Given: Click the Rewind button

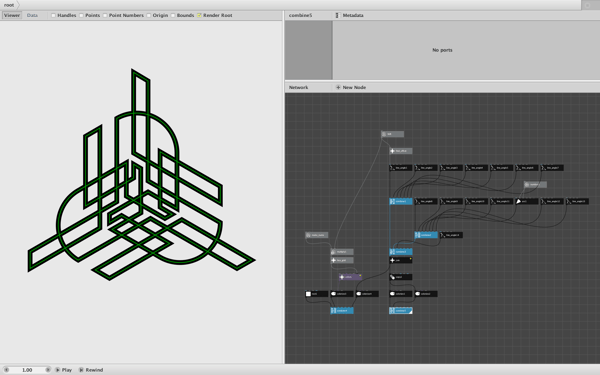Looking at the screenshot, I should tap(91, 370).
